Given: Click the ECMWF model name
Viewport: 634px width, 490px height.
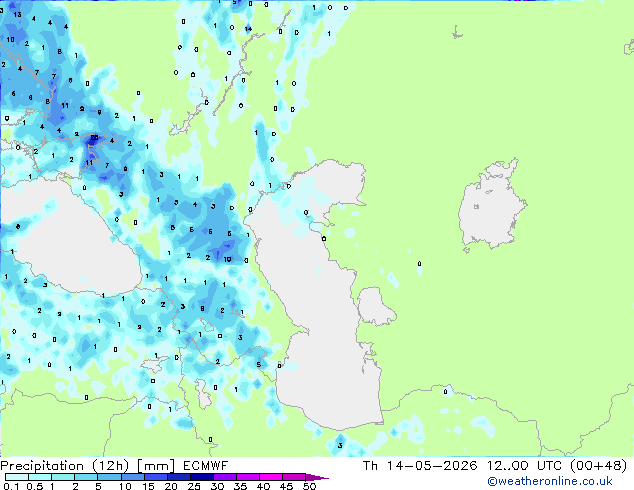Looking at the screenshot, I should [x=206, y=466].
